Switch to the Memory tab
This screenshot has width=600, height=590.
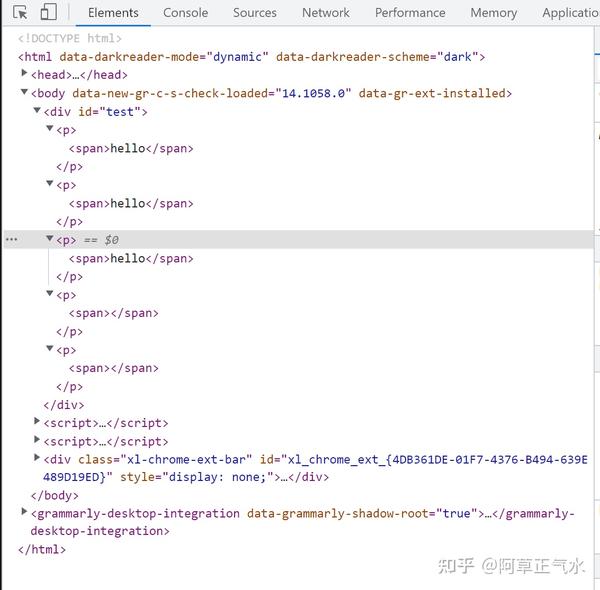[494, 13]
